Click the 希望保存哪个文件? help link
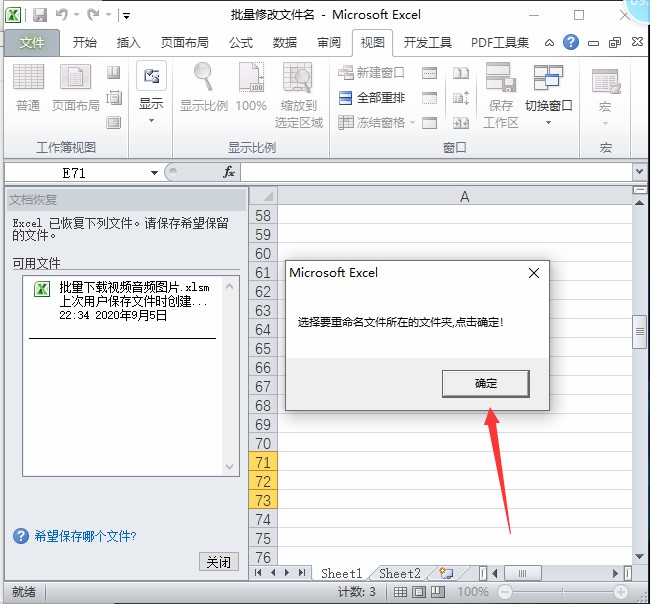Image resolution: width=650 pixels, height=604 pixels. coord(85,536)
